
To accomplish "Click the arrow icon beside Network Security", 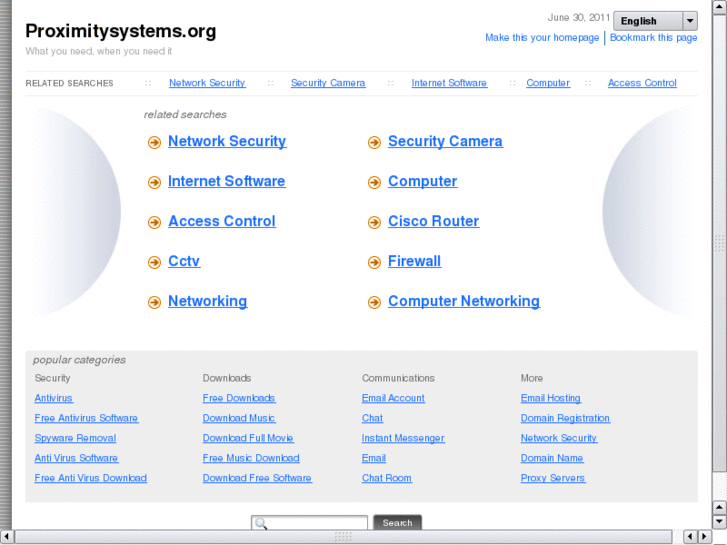I will 154,143.
